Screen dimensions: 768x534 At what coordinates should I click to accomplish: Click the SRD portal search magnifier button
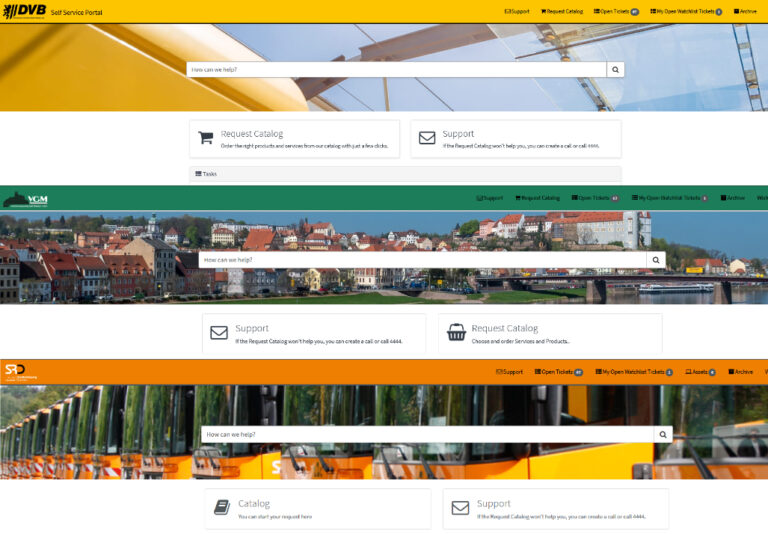[x=663, y=435]
